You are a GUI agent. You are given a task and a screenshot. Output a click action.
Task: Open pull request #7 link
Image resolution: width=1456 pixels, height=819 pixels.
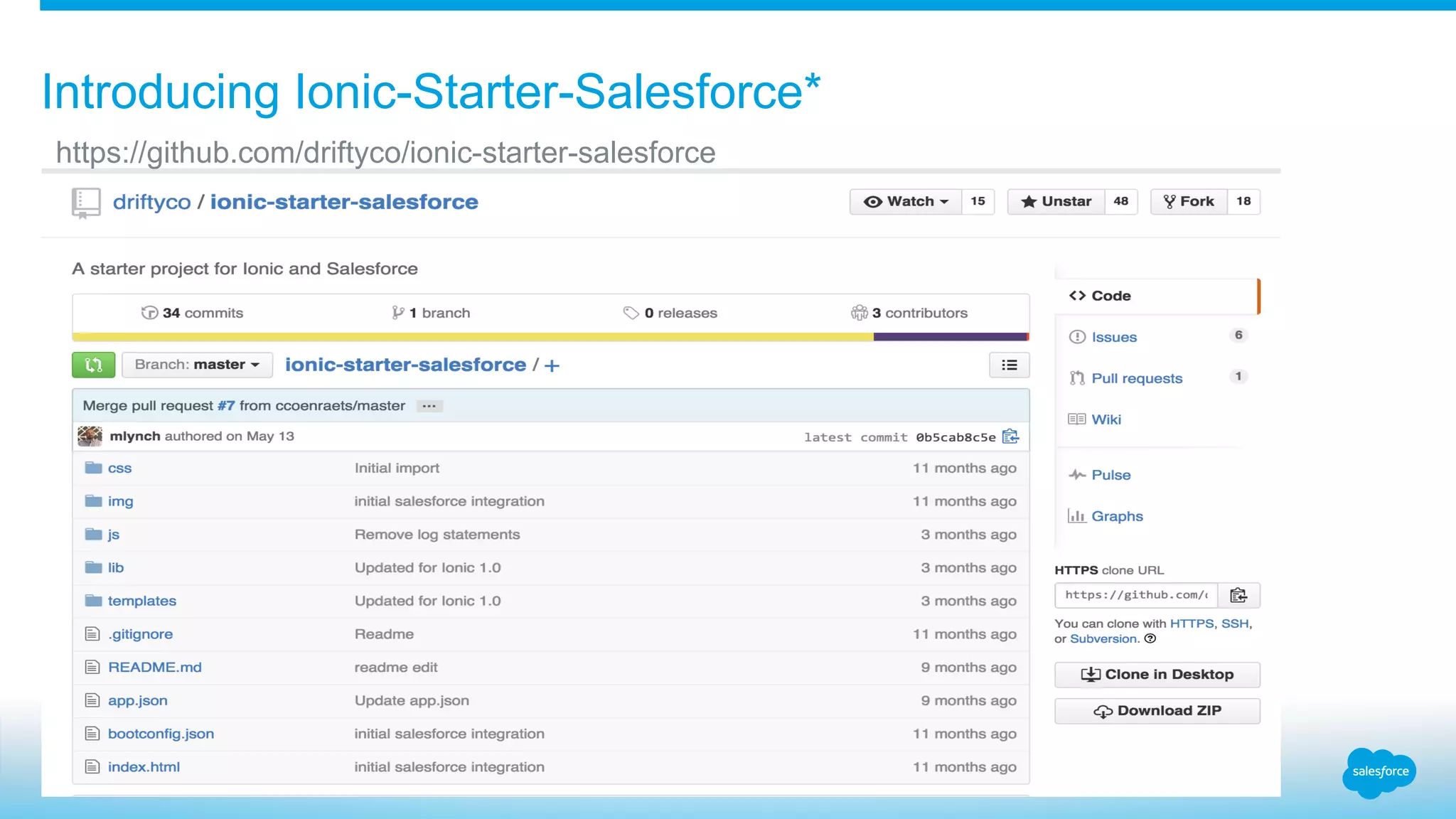(226, 406)
